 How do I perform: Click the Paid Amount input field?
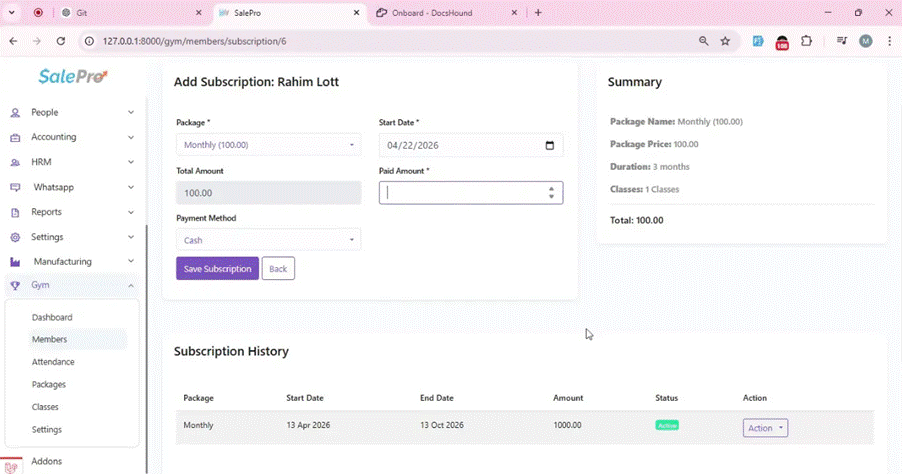click(463, 193)
